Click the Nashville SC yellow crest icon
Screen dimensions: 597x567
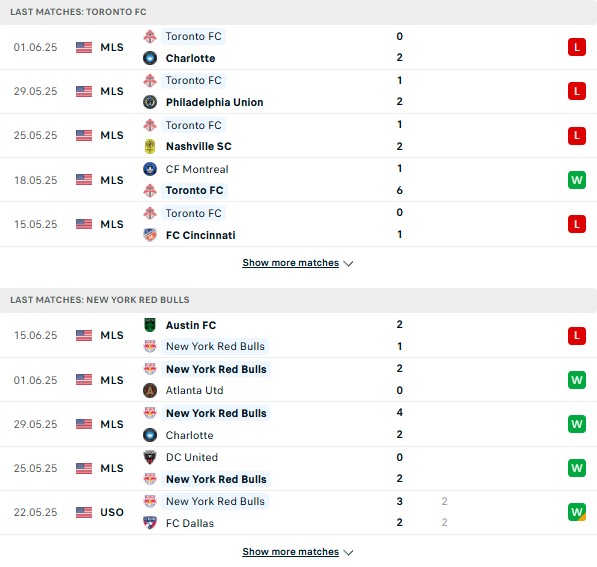click(150, 146)
